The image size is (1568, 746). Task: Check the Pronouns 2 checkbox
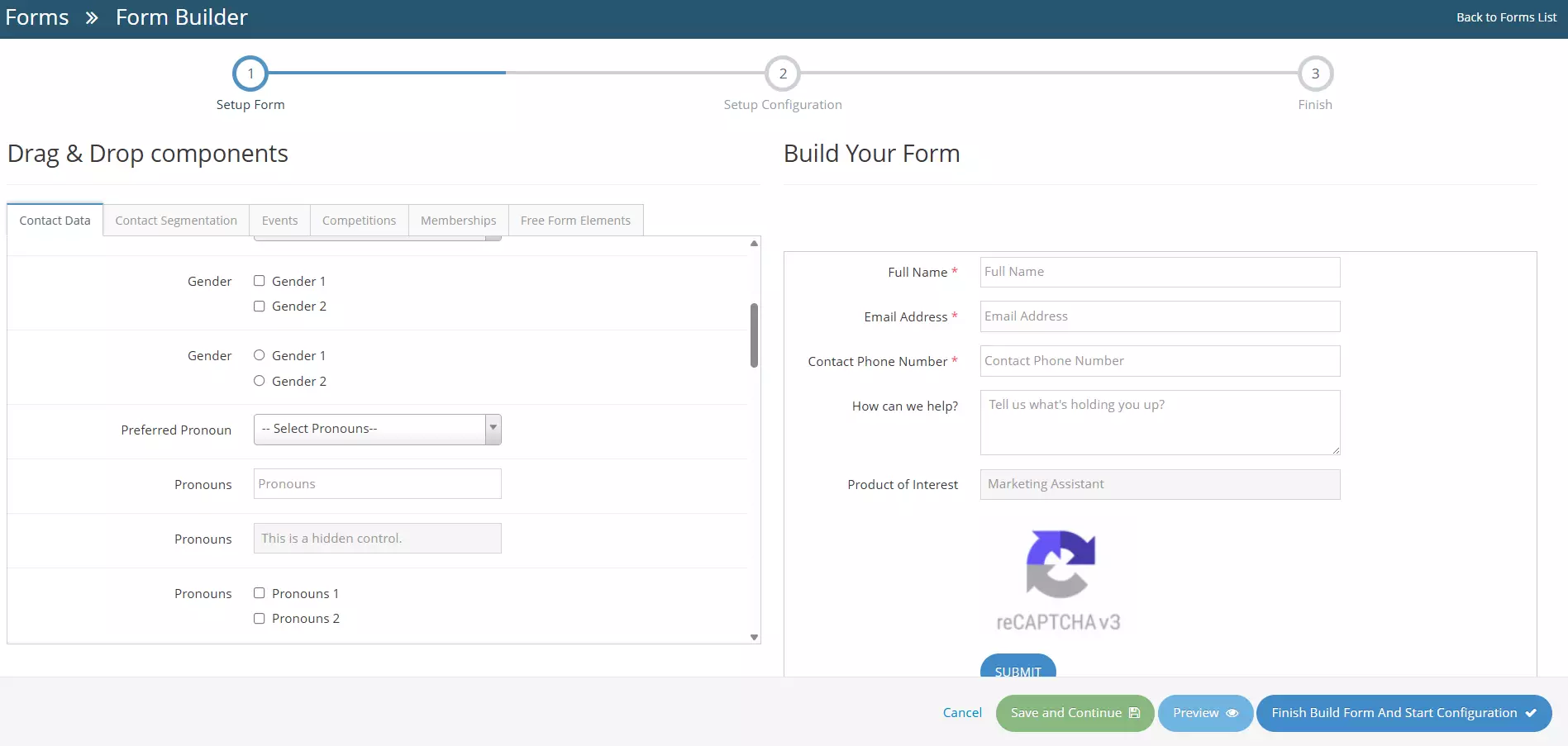coord(259,618)
